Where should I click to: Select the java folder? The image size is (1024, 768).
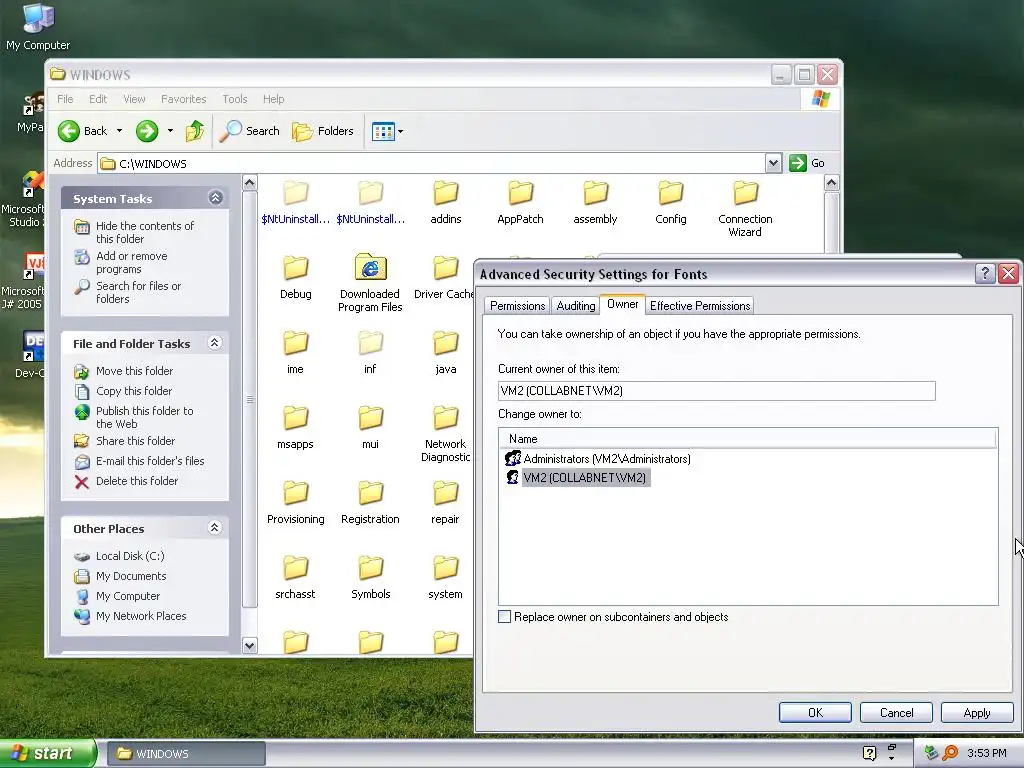click(446, 353)
